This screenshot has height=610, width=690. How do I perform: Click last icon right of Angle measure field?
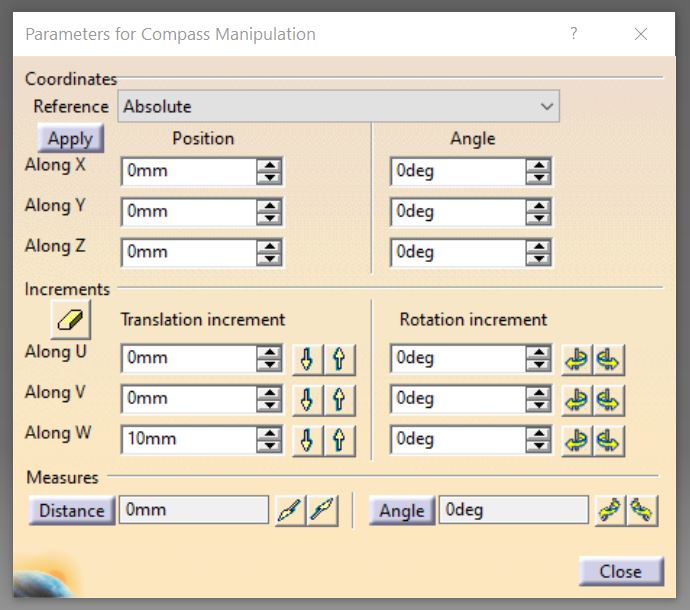click(x=642, y=511)
